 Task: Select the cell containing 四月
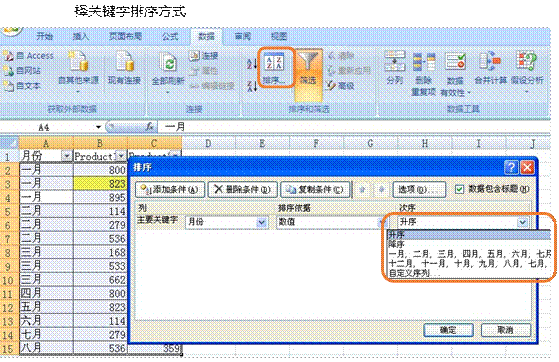click(x=46, y=293)
